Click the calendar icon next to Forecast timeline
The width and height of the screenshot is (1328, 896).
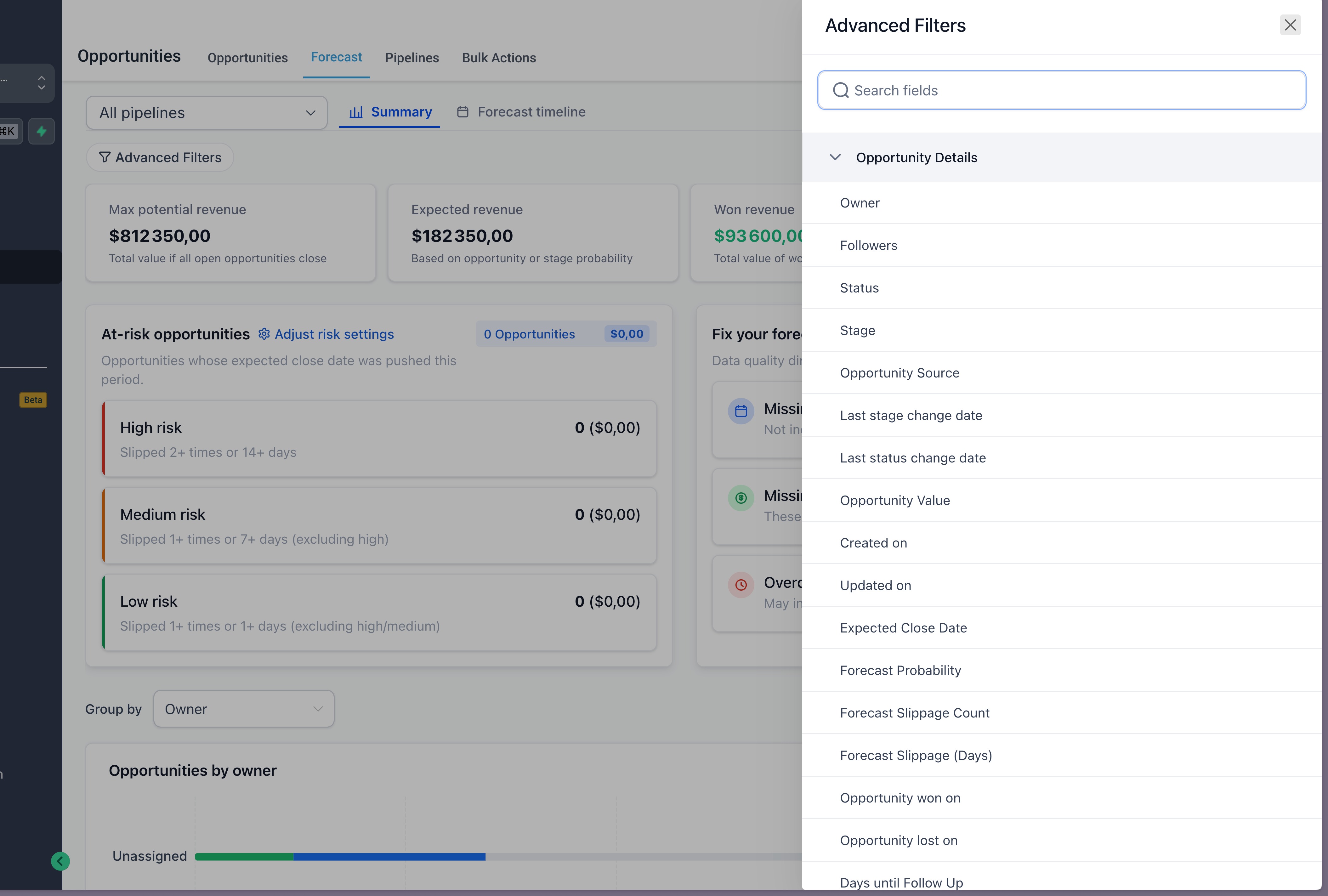coord(463,112)
